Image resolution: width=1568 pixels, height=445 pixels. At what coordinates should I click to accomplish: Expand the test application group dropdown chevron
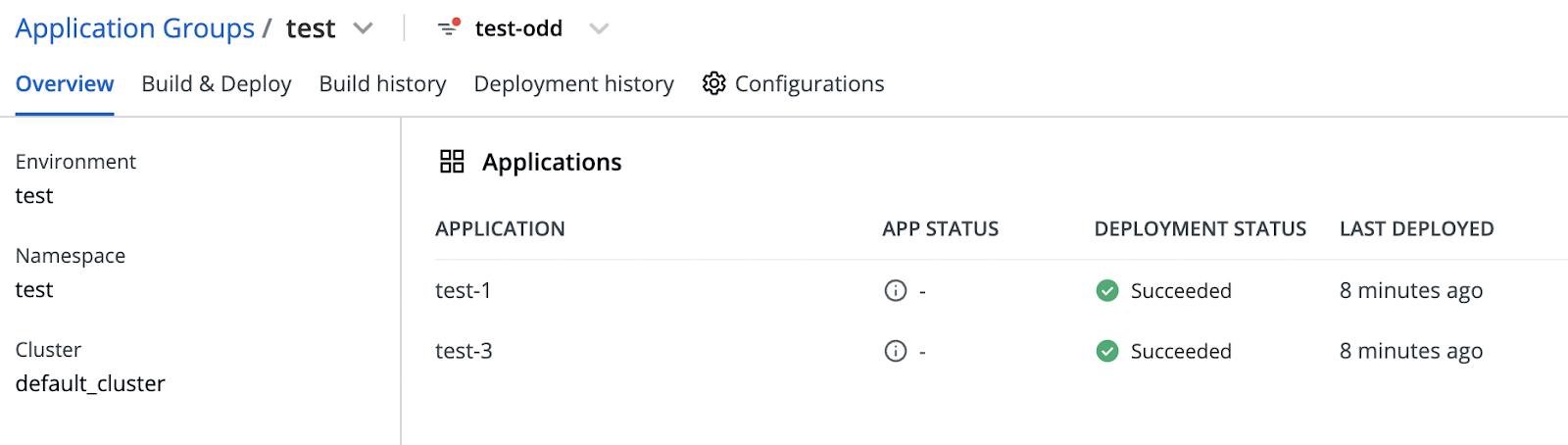tap(364, 28)
